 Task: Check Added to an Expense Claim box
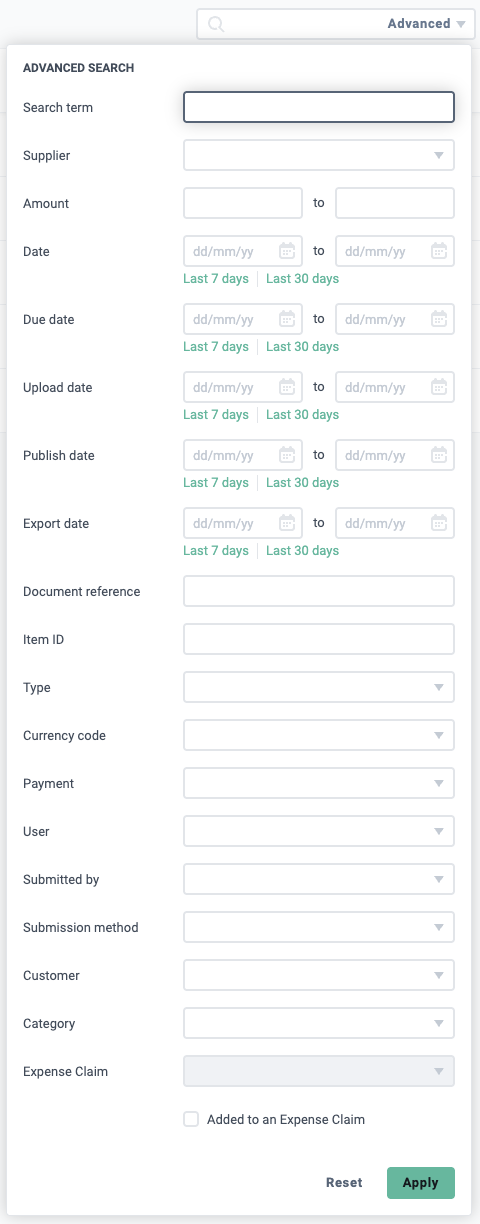pos(191,1119)
